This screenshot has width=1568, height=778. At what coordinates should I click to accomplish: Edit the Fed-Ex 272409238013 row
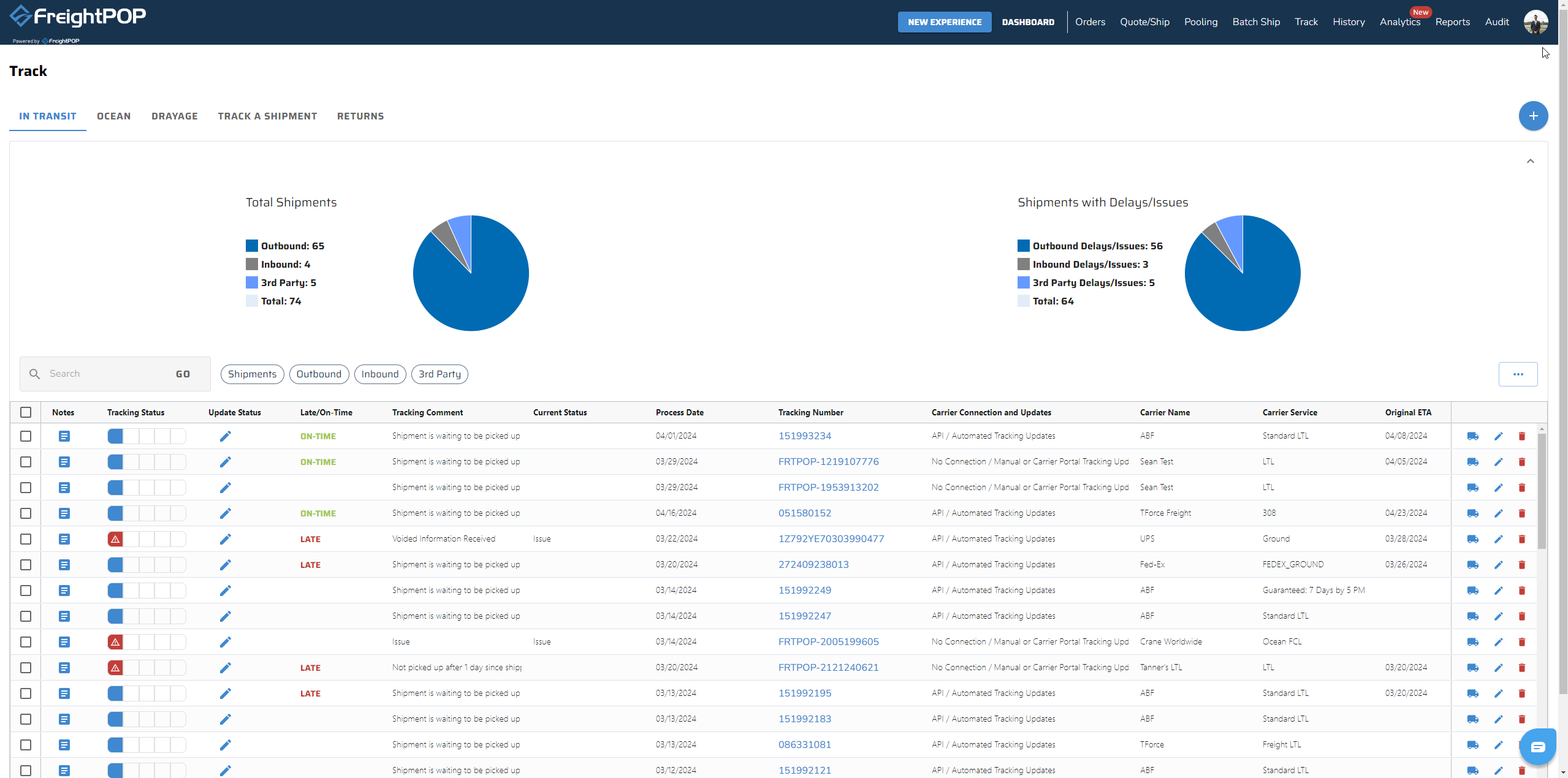pos(1498,565)
